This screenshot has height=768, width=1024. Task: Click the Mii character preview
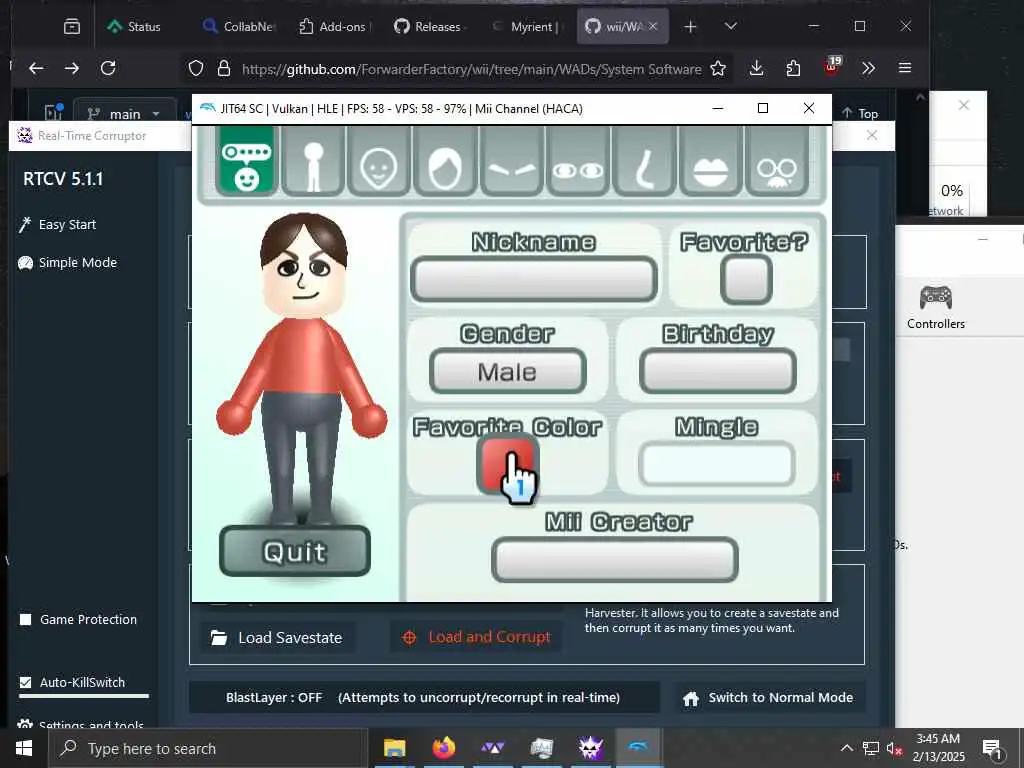click(x=301, y=369)
